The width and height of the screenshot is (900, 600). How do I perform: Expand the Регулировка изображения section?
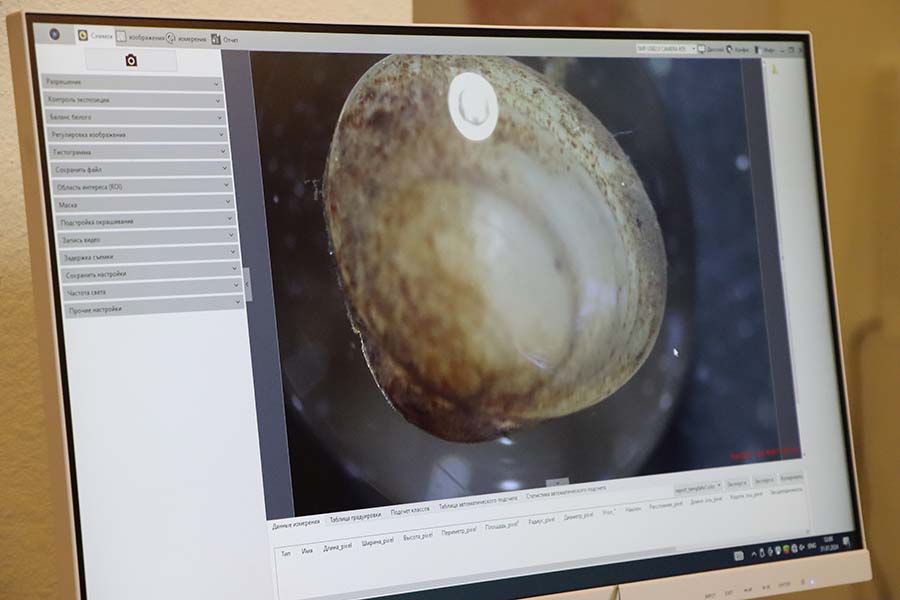click(138, 135)
